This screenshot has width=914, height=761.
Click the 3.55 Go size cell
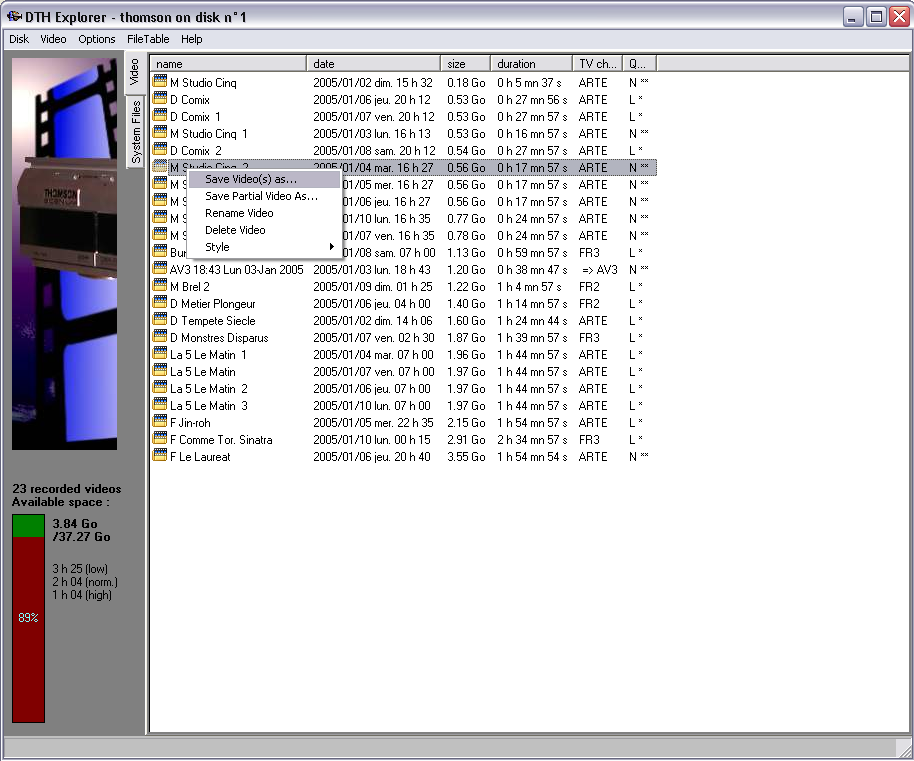coord(466,457)
